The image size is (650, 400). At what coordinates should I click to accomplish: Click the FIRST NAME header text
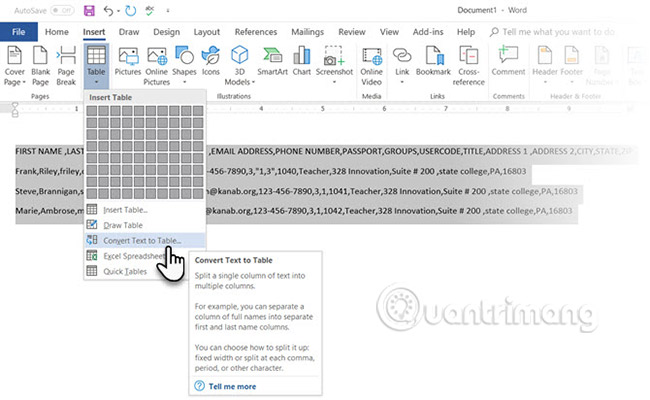39,151
